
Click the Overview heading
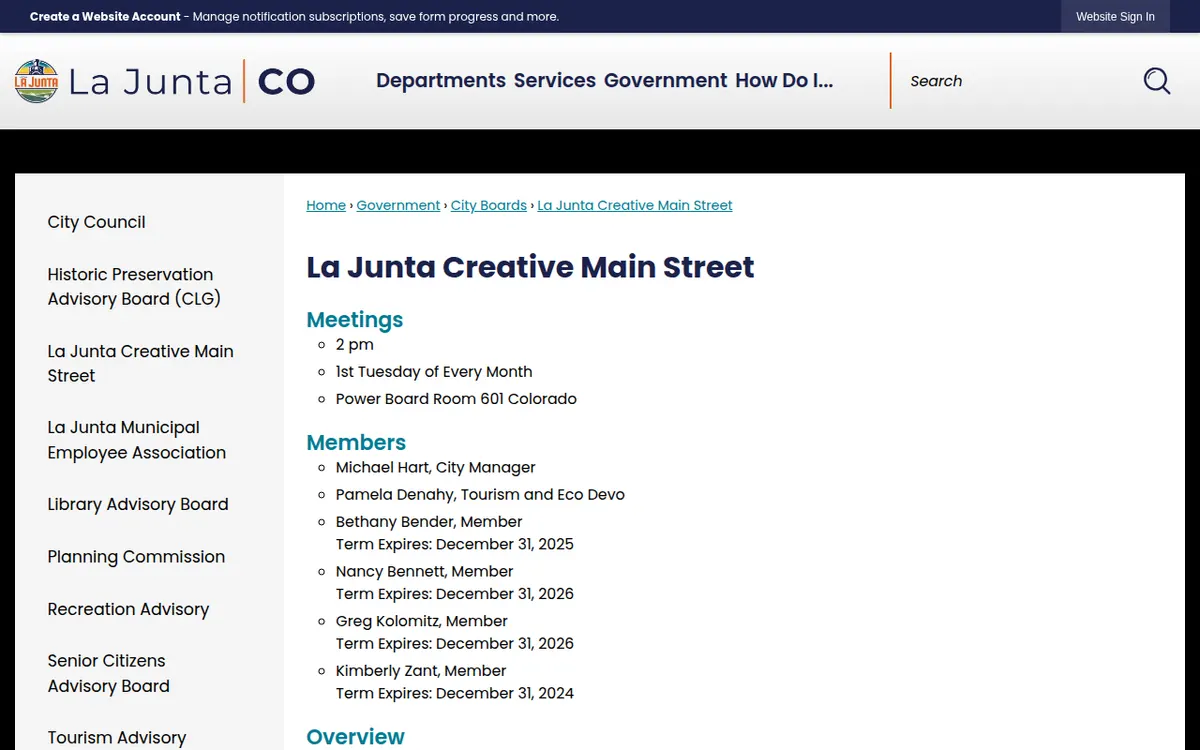coord(356,737)
